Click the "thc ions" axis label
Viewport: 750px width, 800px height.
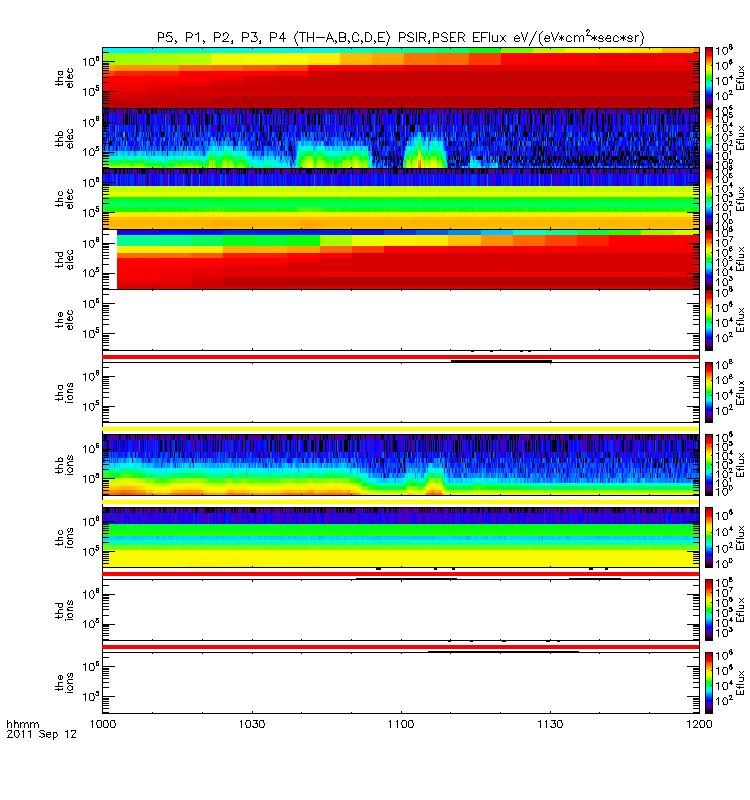[x=64, y=538]
